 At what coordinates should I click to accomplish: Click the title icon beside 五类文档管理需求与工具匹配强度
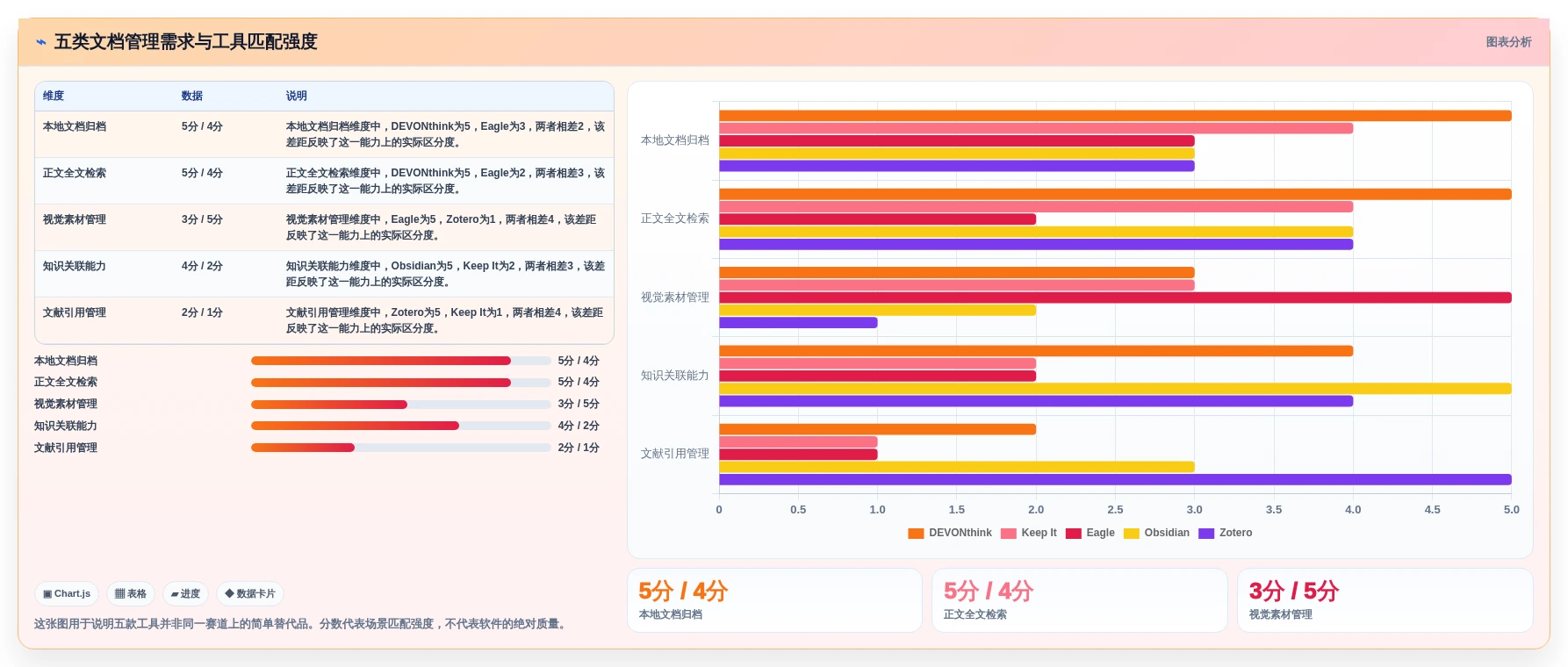point(40,42)
